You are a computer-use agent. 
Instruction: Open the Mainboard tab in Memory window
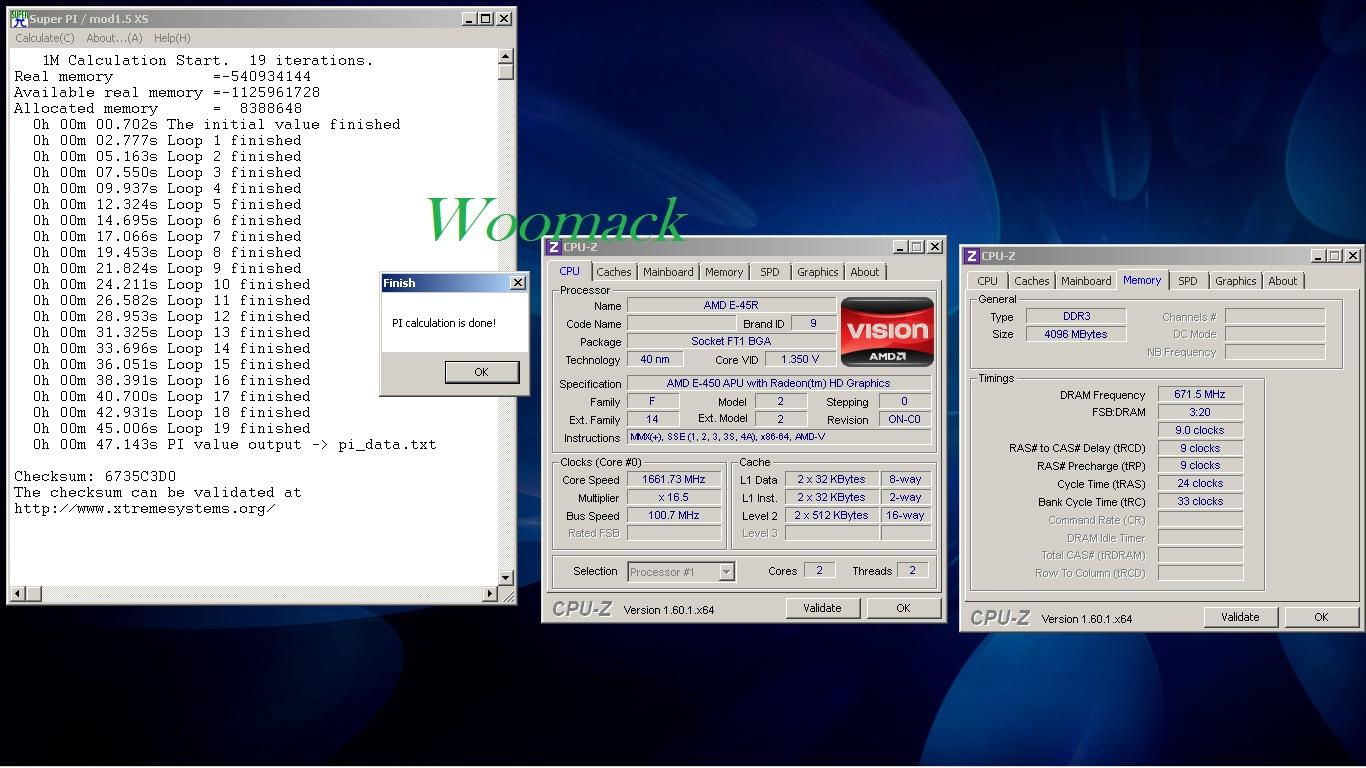1086,281
